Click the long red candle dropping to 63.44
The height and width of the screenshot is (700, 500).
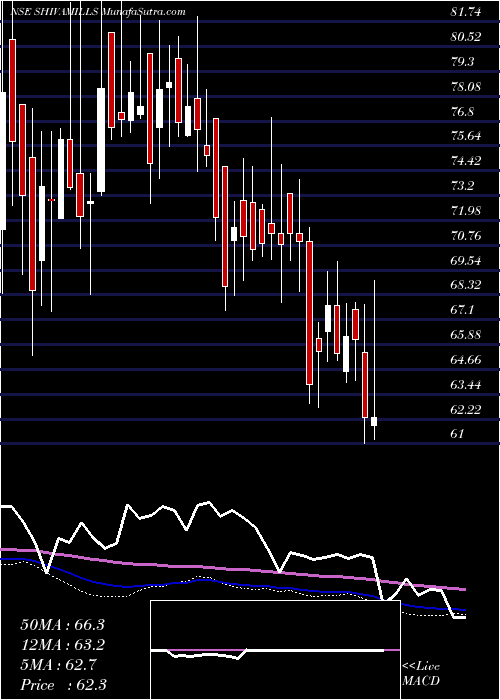[x=309, y=312]
